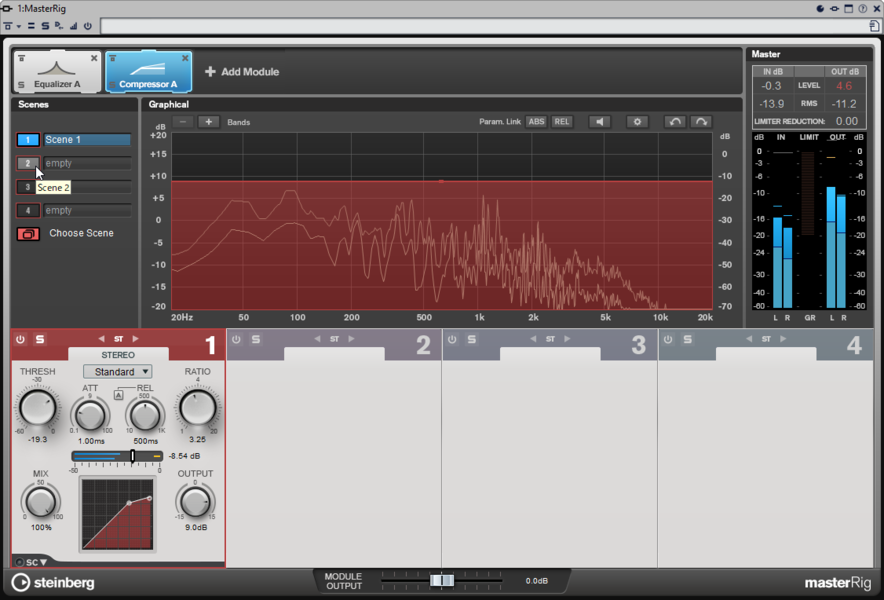Click the Equalizer A preset icon
The width and height of the screenshot is (884, 600).
coord(21,58)
